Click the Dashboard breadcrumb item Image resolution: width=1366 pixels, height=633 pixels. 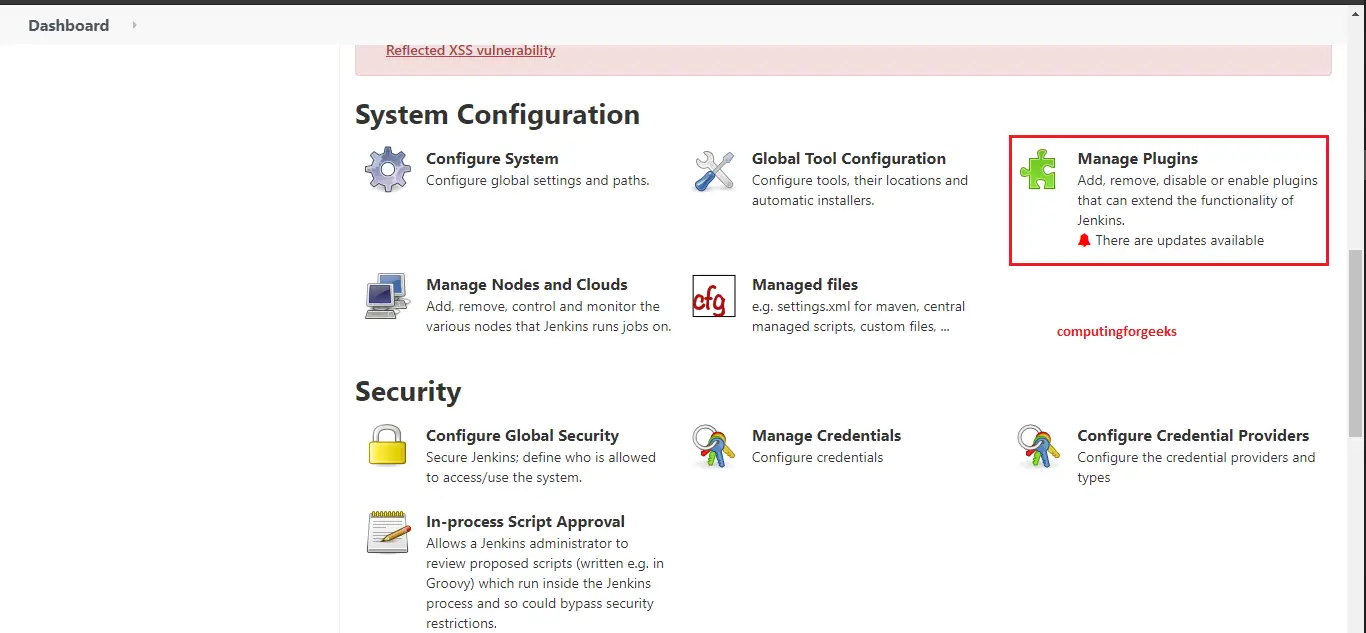[68, 25]
